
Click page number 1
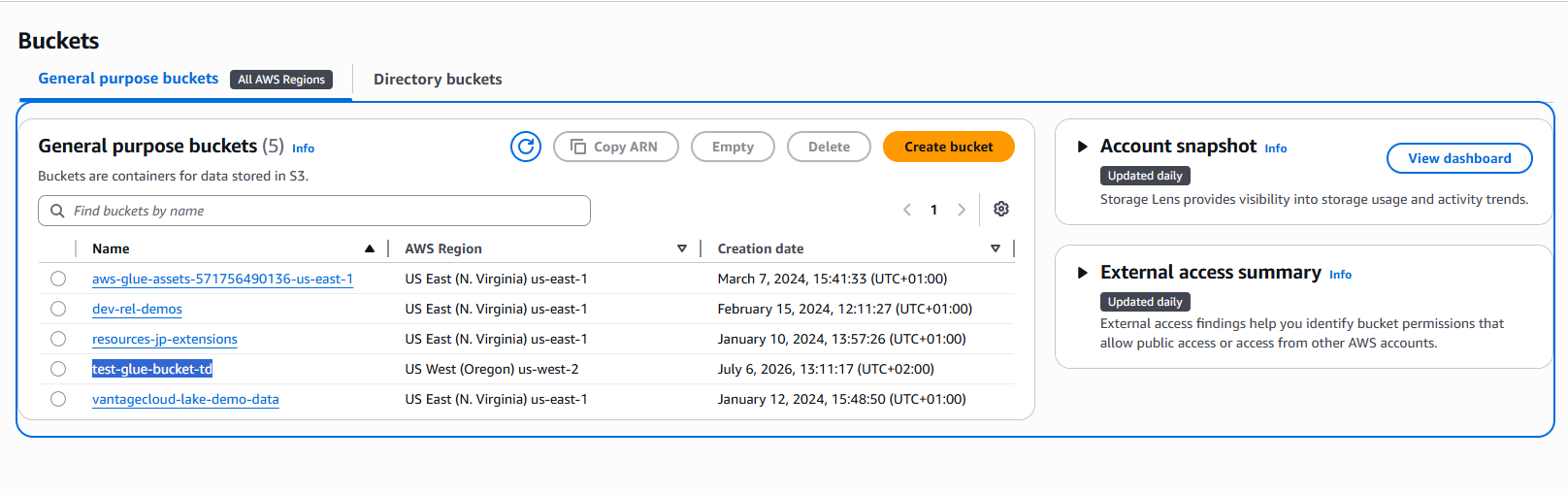(x=934, y=210)
